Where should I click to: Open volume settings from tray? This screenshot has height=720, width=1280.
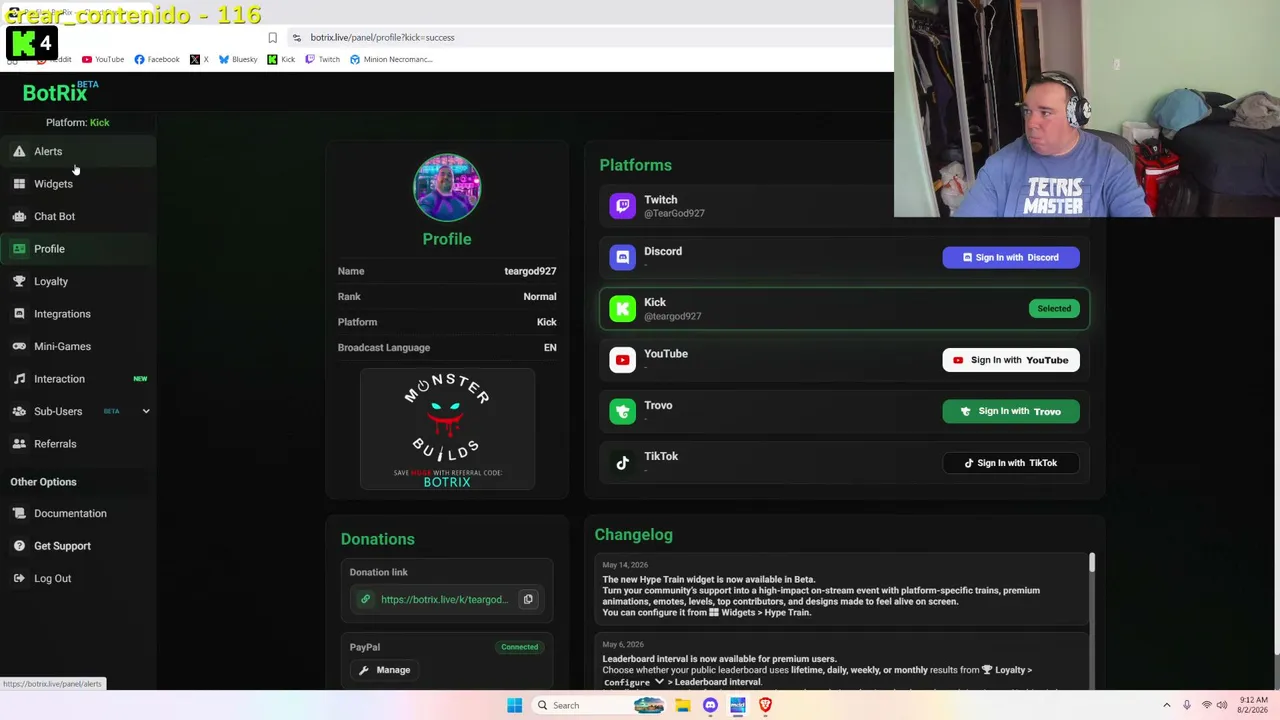tap(1222, 705)
